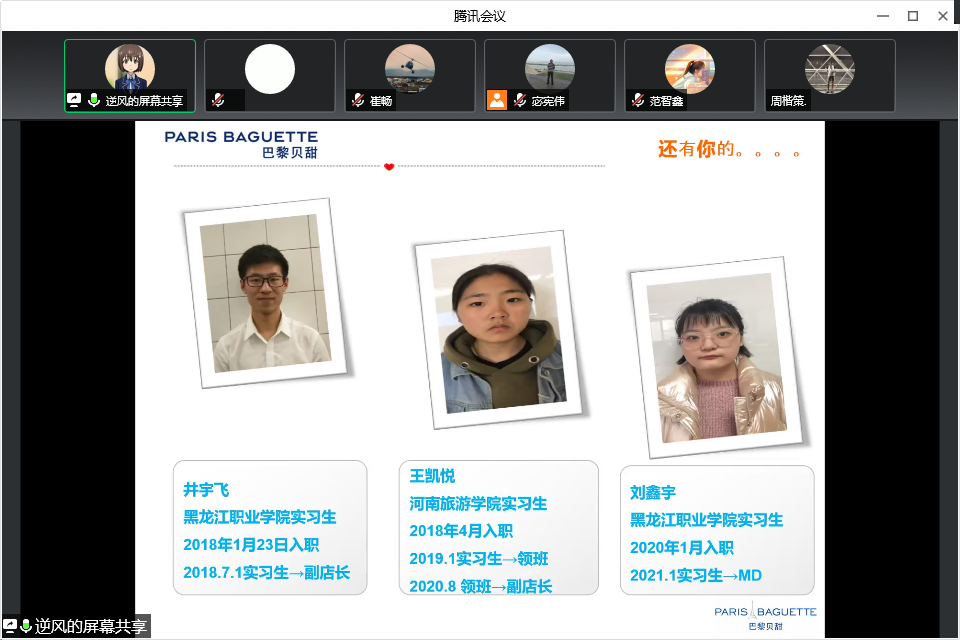
Task: Click green mic icon in bottom-left share label
Action: [26, 627]
